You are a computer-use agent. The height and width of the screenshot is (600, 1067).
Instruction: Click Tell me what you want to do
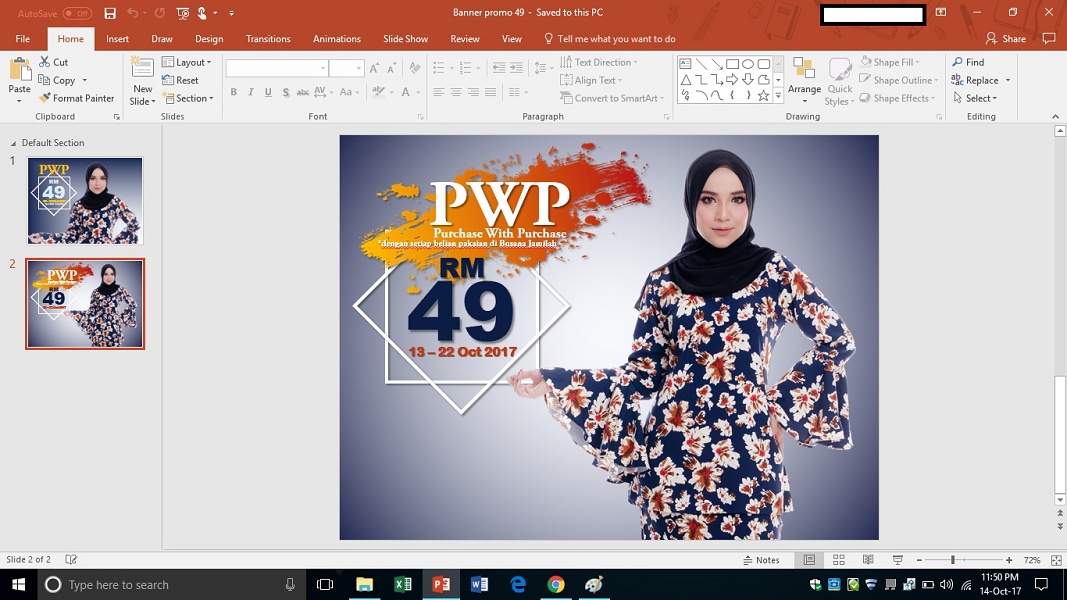tap(610, 39)
